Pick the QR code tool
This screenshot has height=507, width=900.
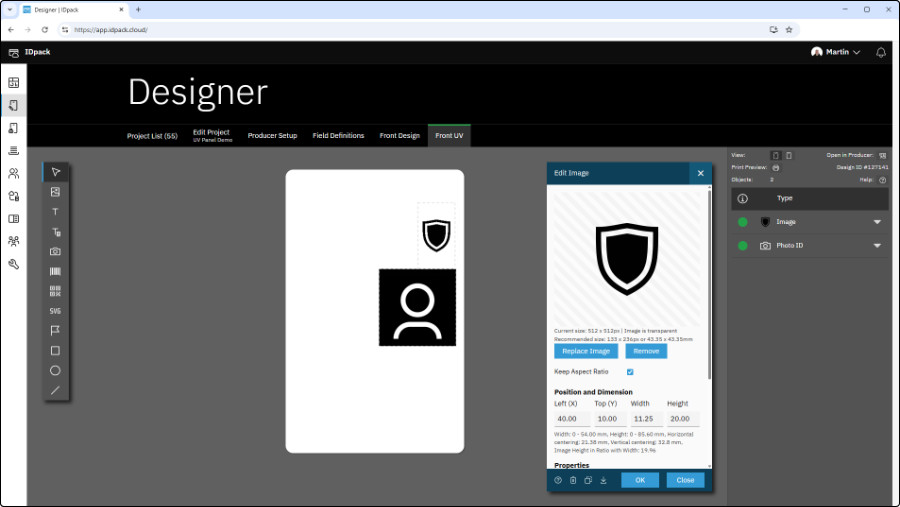(x=55, y=291)
